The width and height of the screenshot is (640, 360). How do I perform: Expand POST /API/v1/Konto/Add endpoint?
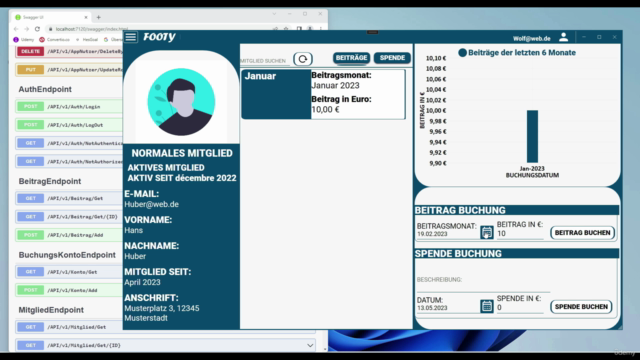pos(69,290)
